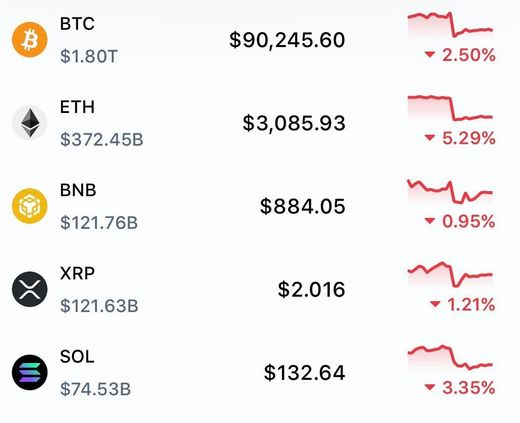Click the red down arrow beside 3.35%
This screenshot has height=423, width=520.
pyautogui.click(x=430, y=387)
